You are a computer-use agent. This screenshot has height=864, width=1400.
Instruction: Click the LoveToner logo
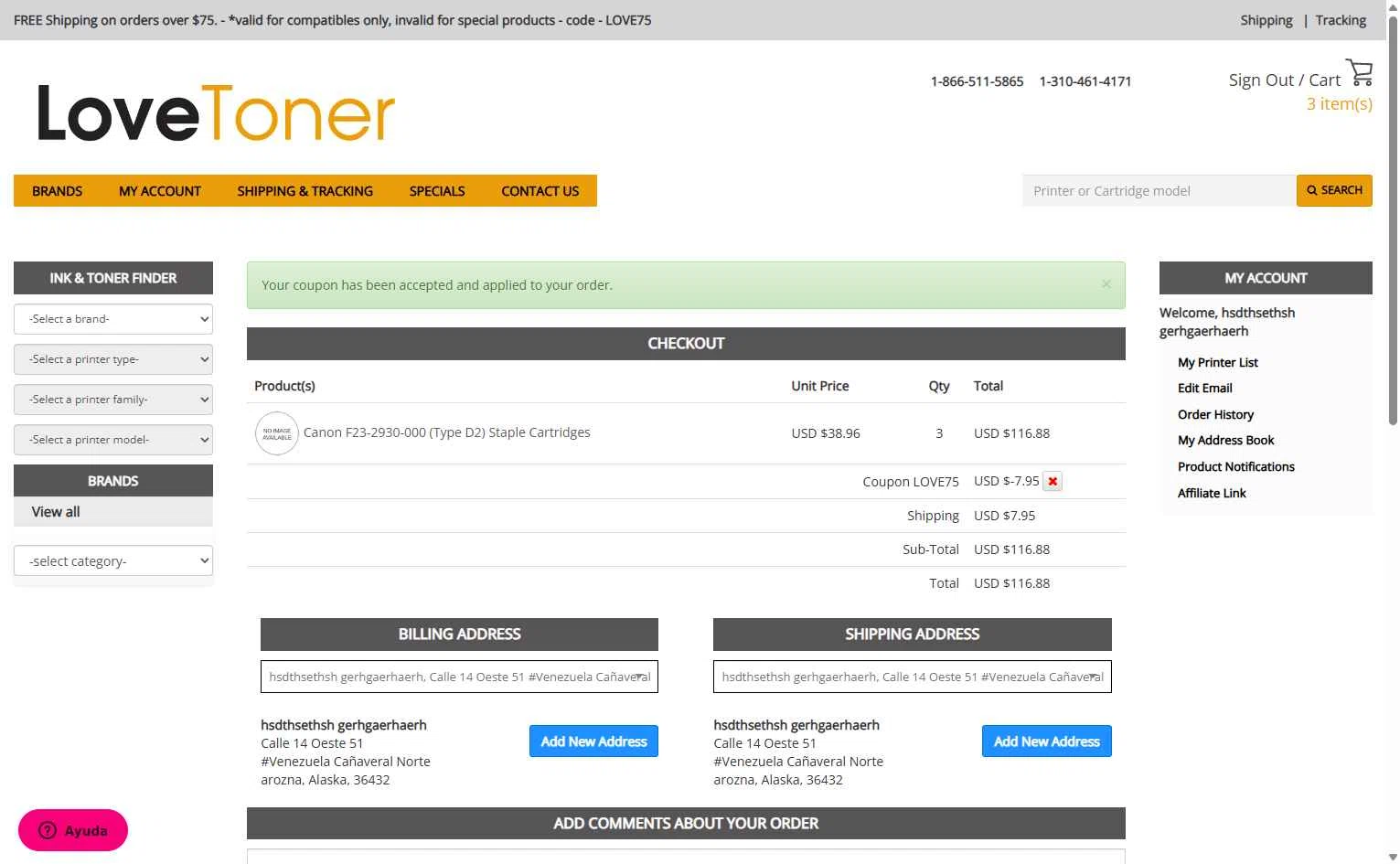coord(216,113)
